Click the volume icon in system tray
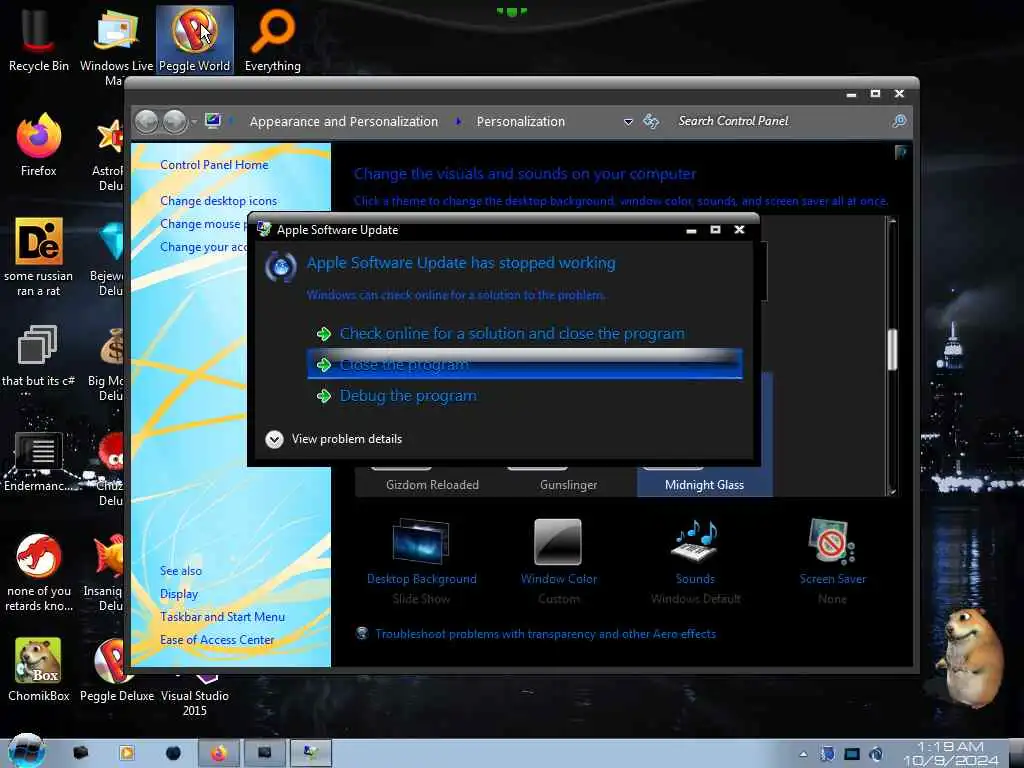Viewport: 1024px width, 768px height. (x=876, y=754)
